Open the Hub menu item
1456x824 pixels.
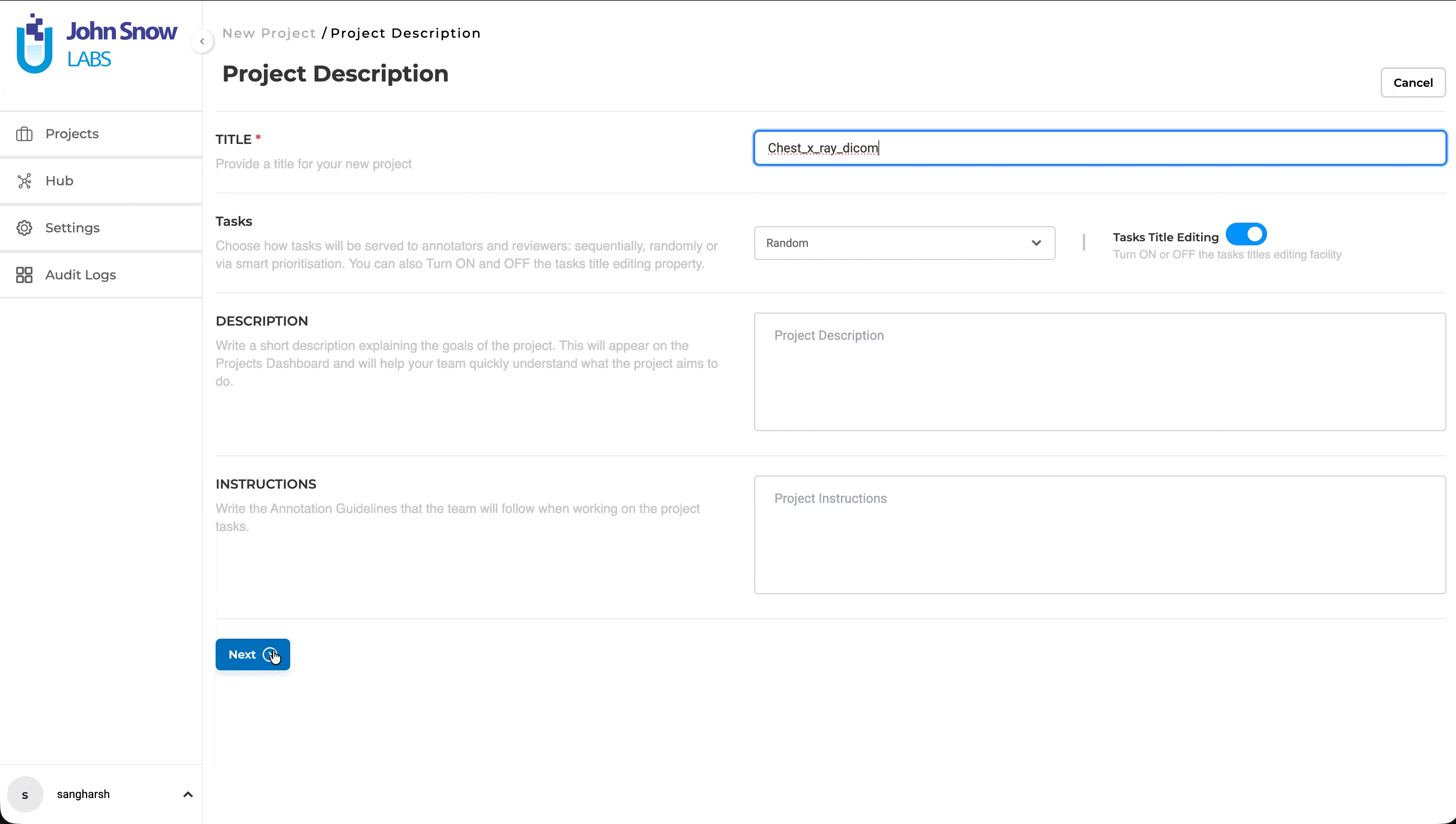(x=101, y=180)
